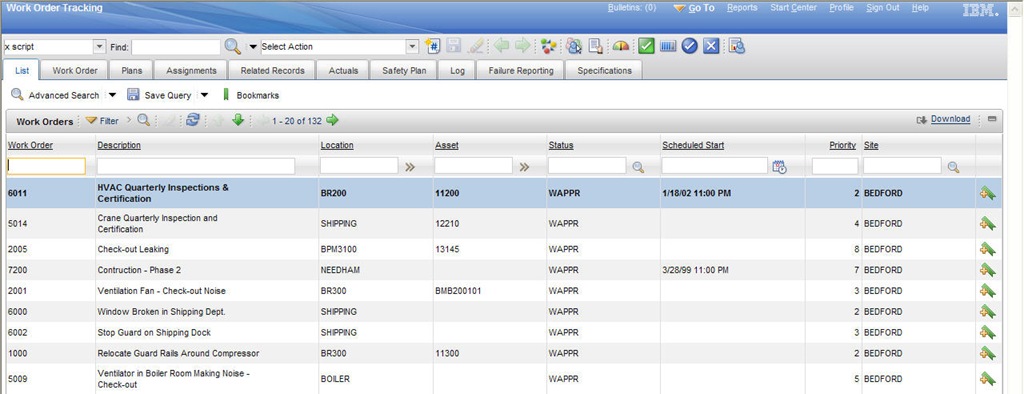The width and height of the screenshot is (1024, 394).
Task: Click the report-with-magnifier toolbar icon
Action: [737, 46]
